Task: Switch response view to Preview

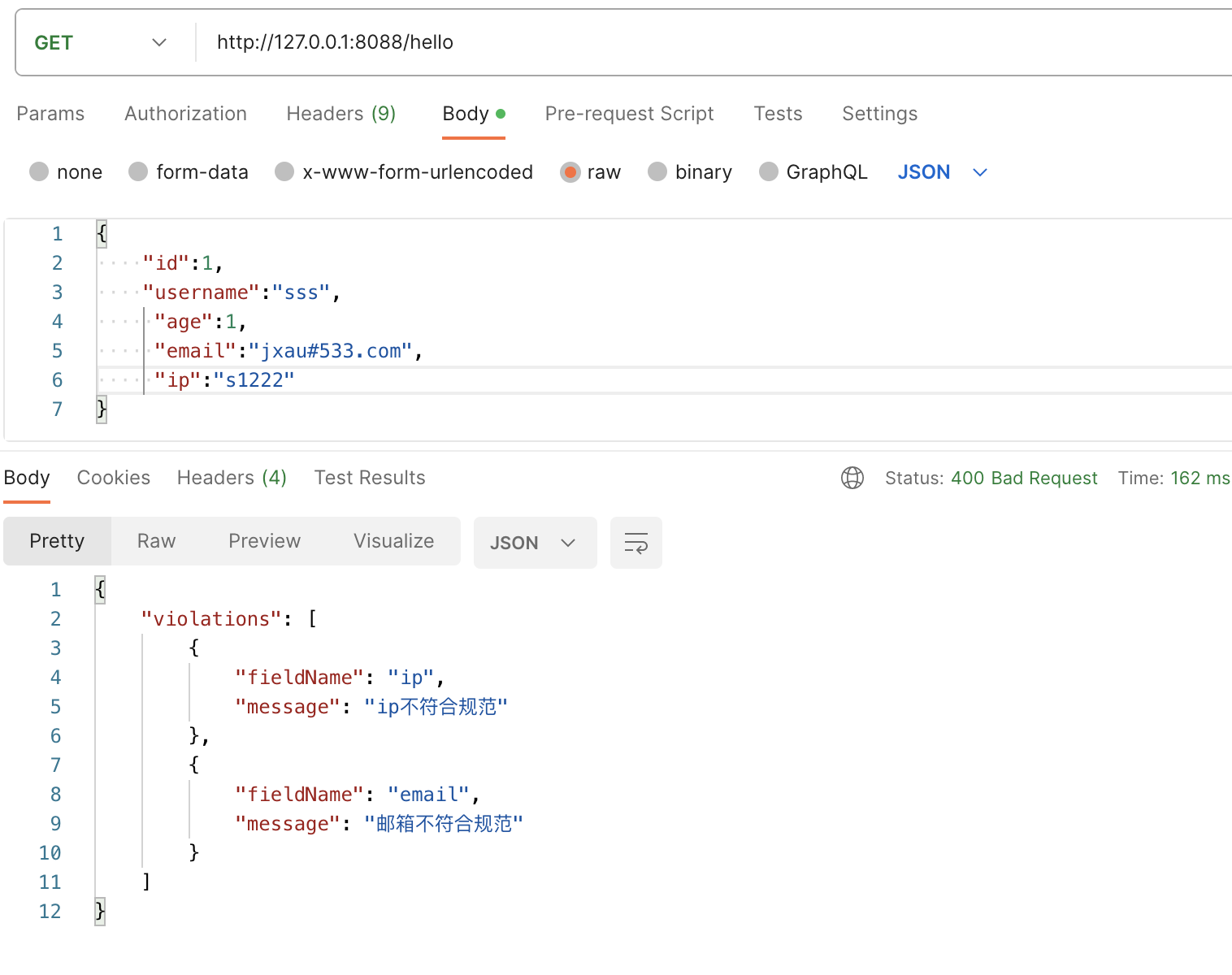Action: pyautogui.click(x=264, y=541)
